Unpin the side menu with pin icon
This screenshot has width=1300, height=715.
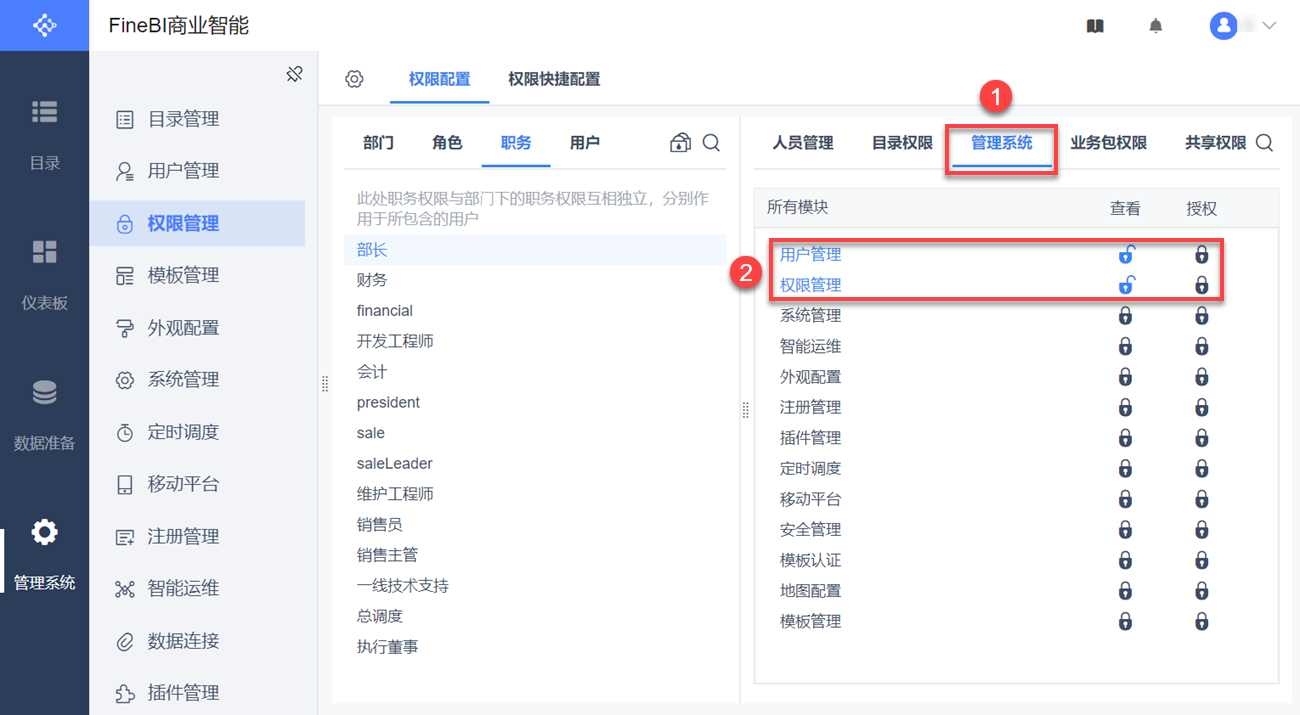click(294, 74)
